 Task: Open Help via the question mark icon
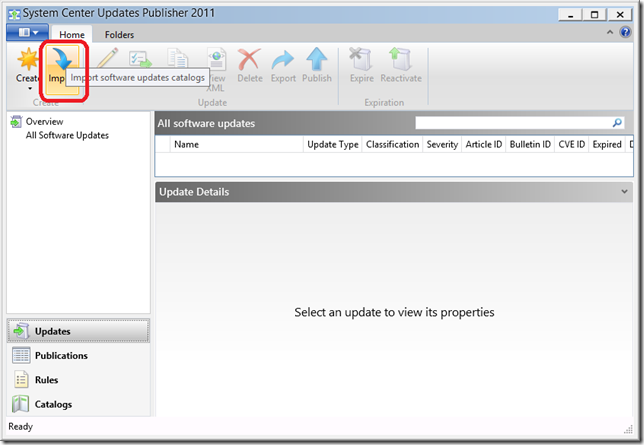pyautogui.click(x=625, y=32)
